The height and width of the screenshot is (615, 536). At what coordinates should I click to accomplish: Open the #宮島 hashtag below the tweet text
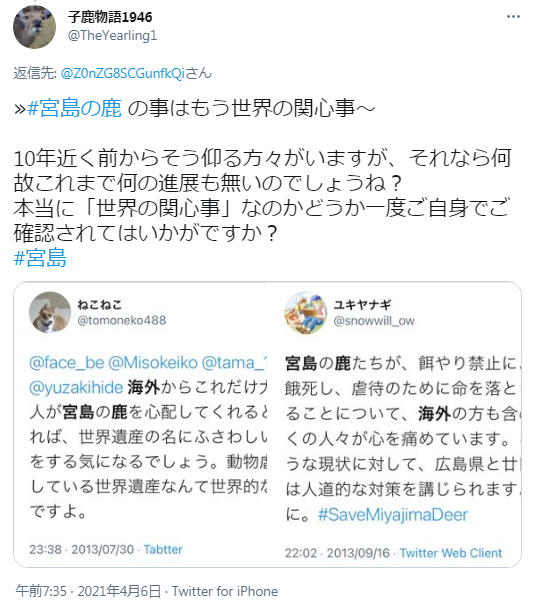point(40,258)
